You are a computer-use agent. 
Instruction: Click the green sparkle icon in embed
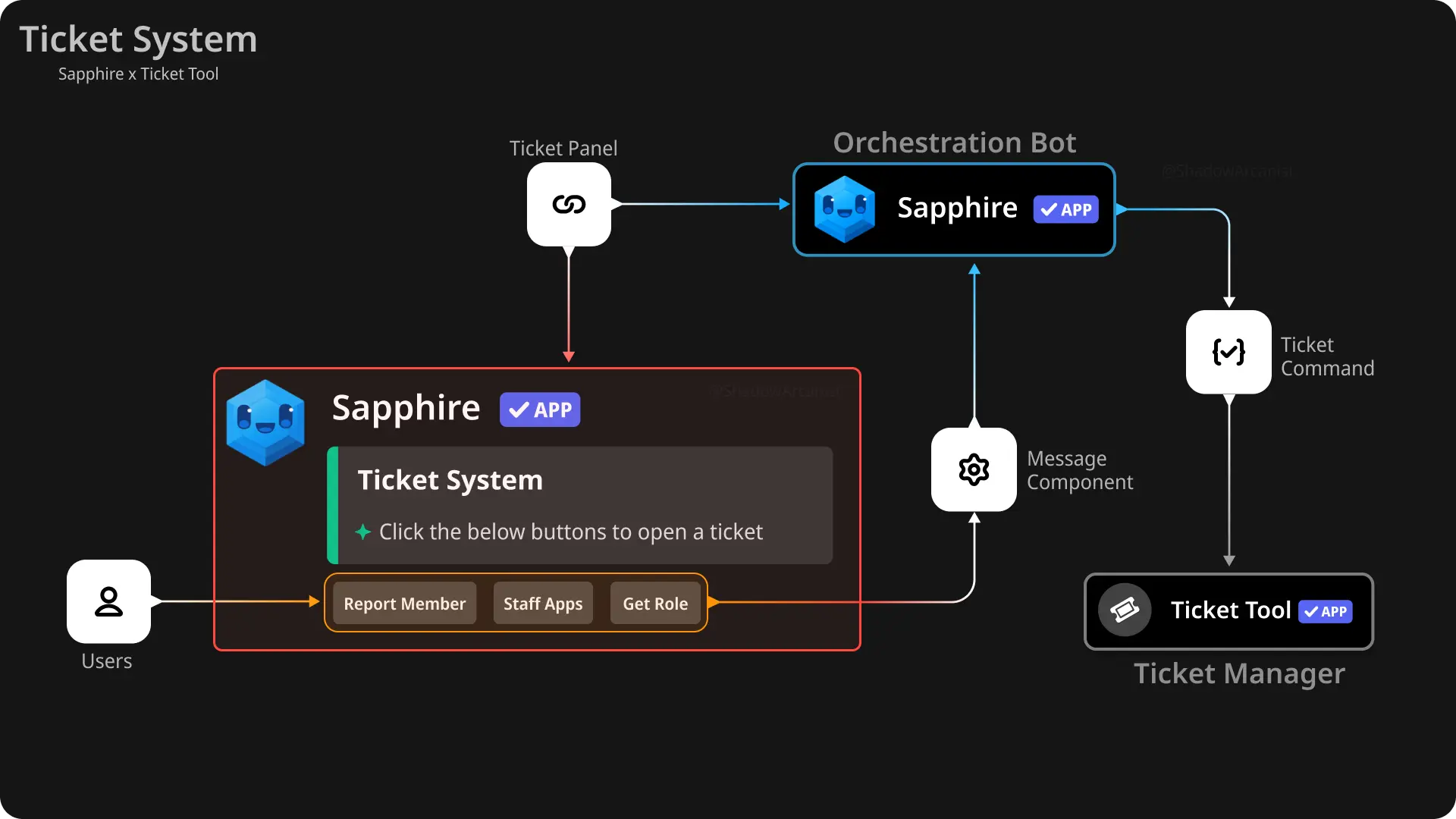pos(363,532)
